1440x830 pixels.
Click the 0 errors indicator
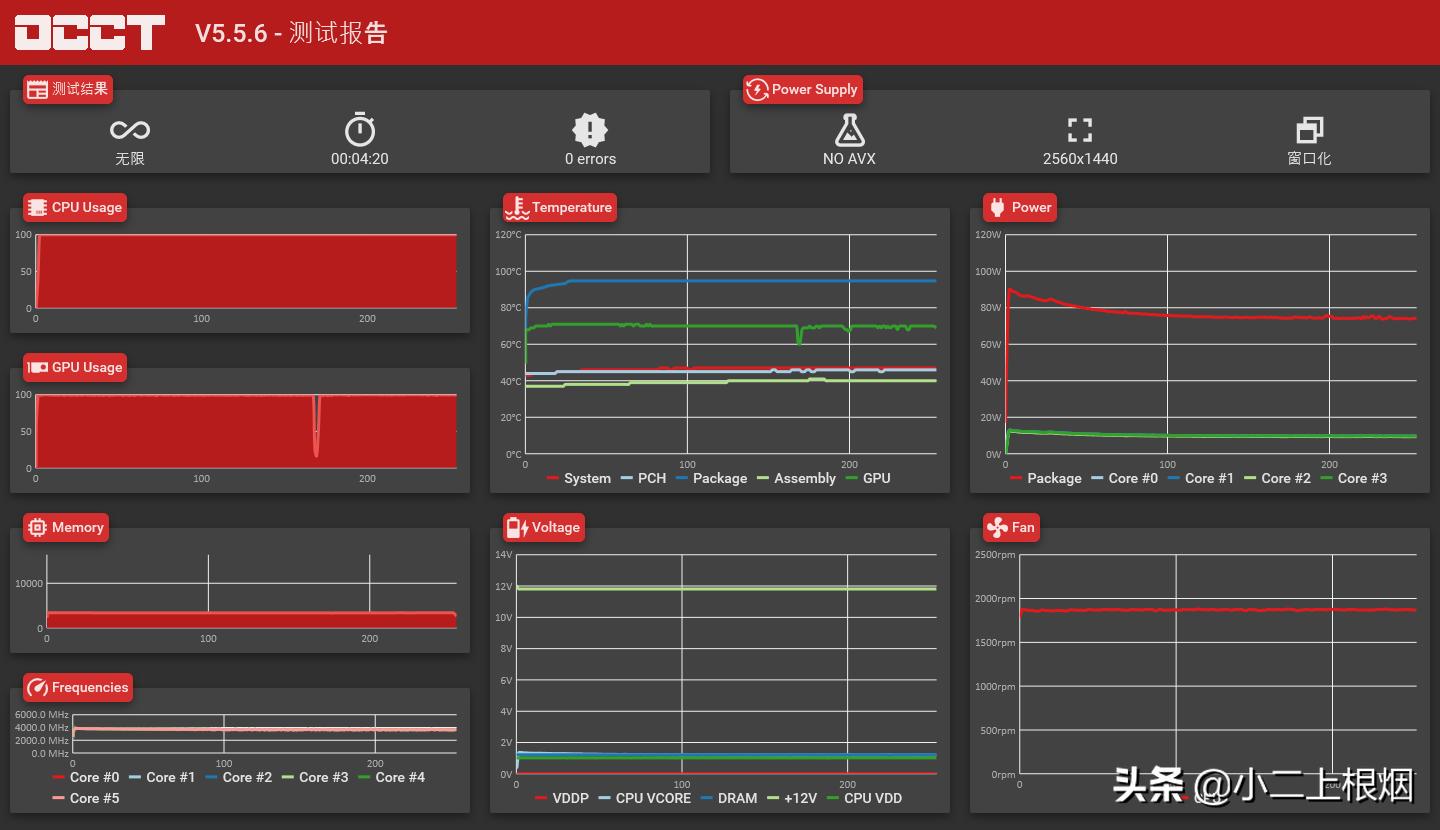[590, 158]
